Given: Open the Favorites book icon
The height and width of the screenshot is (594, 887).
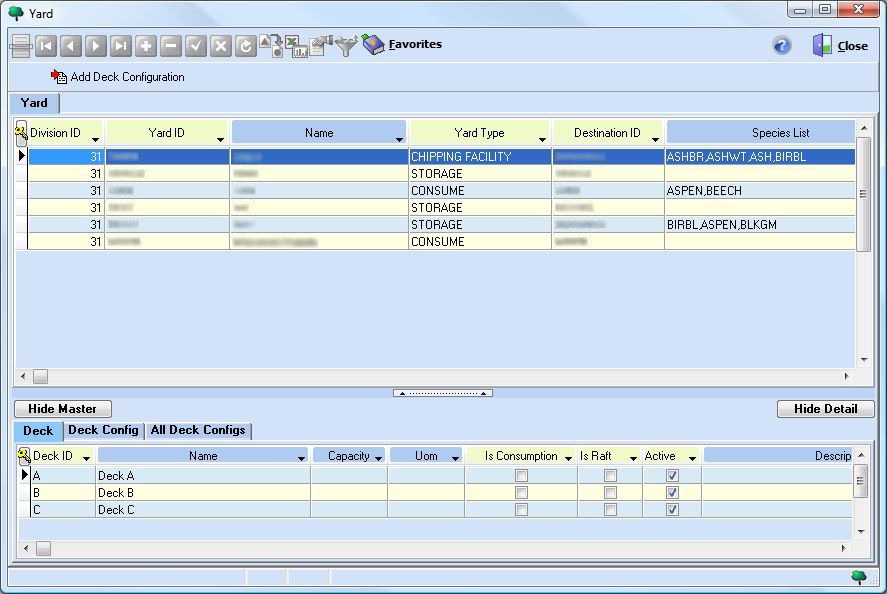Looking at the screenshot, I should [x=373, y=45].
